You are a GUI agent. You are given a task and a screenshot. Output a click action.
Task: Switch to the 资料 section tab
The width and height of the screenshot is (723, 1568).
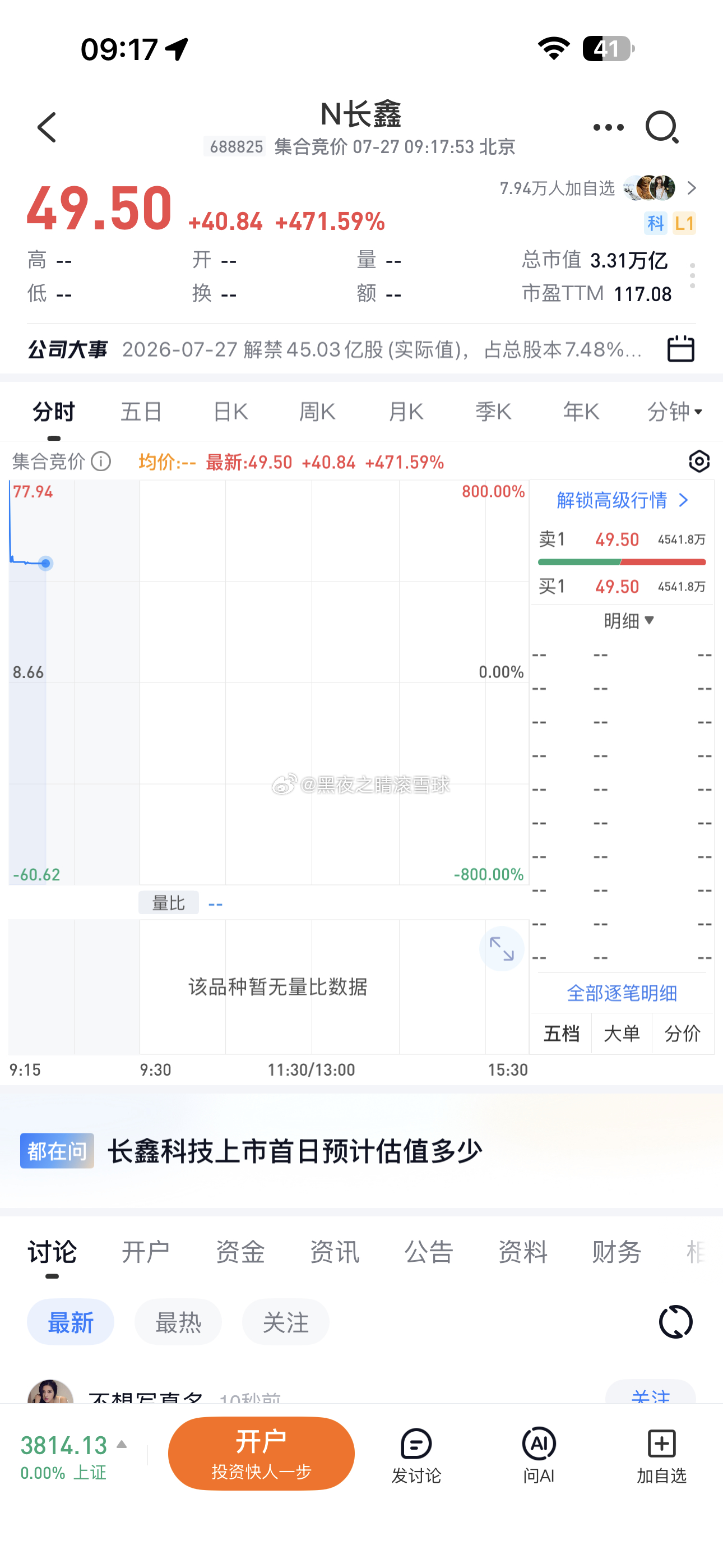coord(523,1253)
